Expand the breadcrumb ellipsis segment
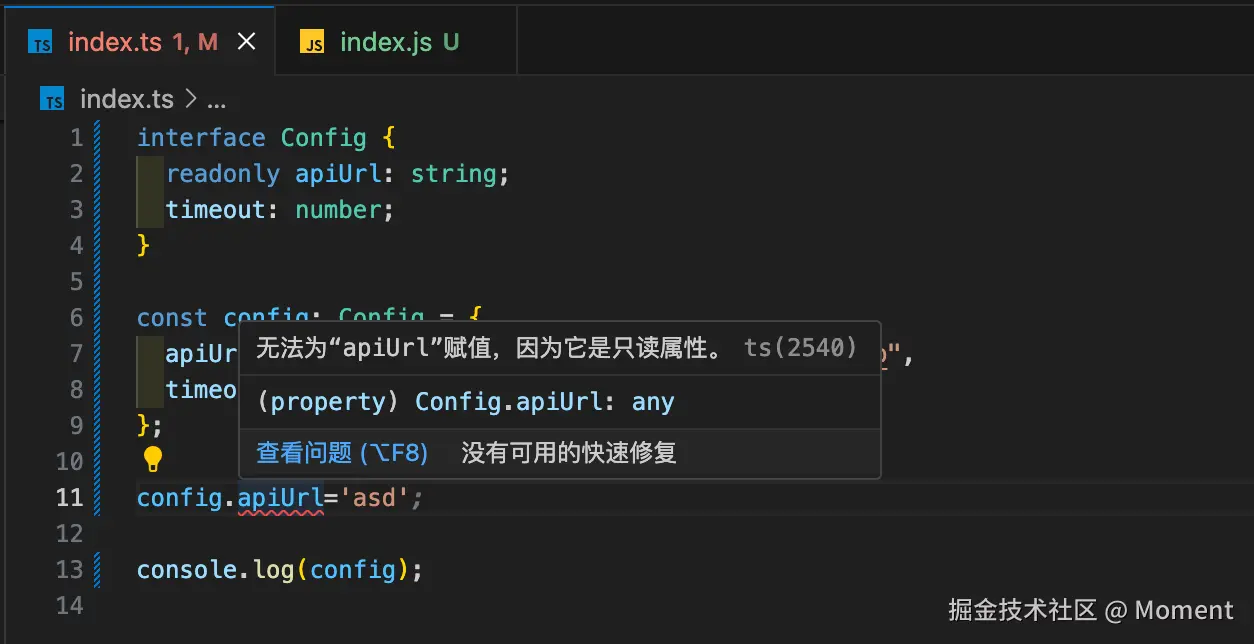 [x=215, y=99]
